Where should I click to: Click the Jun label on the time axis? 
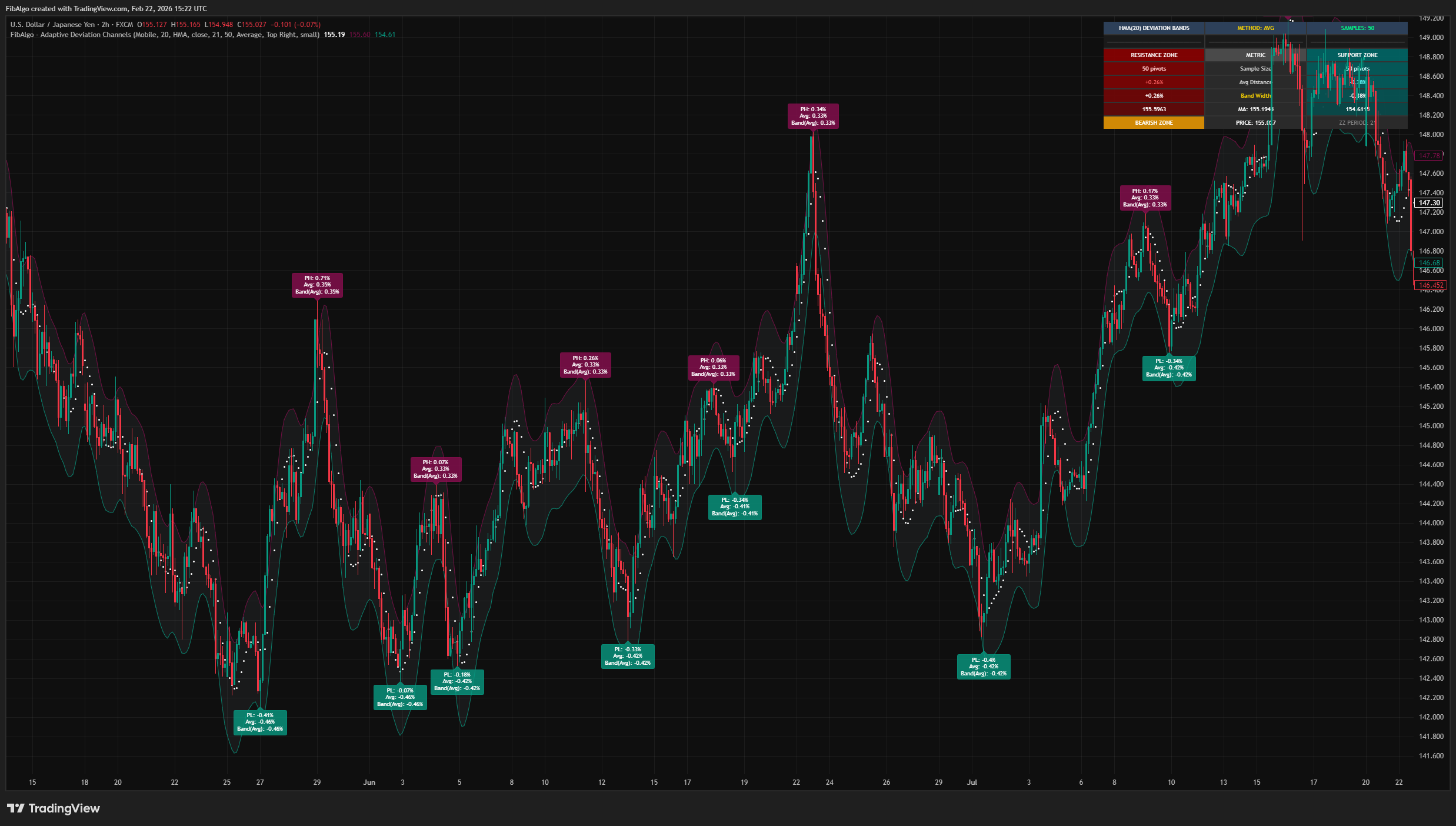[x=369, y=782]
